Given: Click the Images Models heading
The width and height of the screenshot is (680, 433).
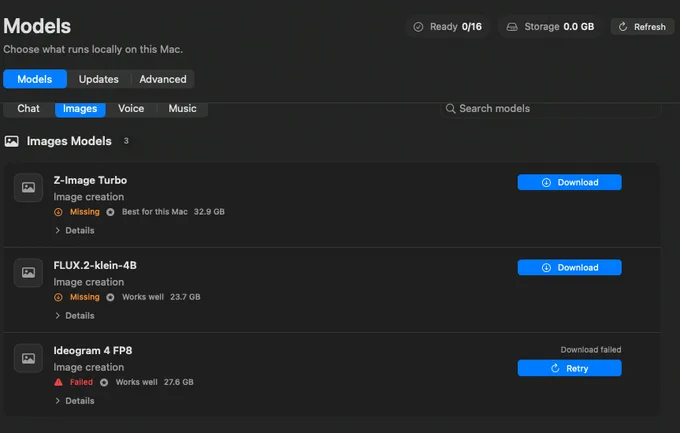Looking at the screenshot, I should point(69,141).
